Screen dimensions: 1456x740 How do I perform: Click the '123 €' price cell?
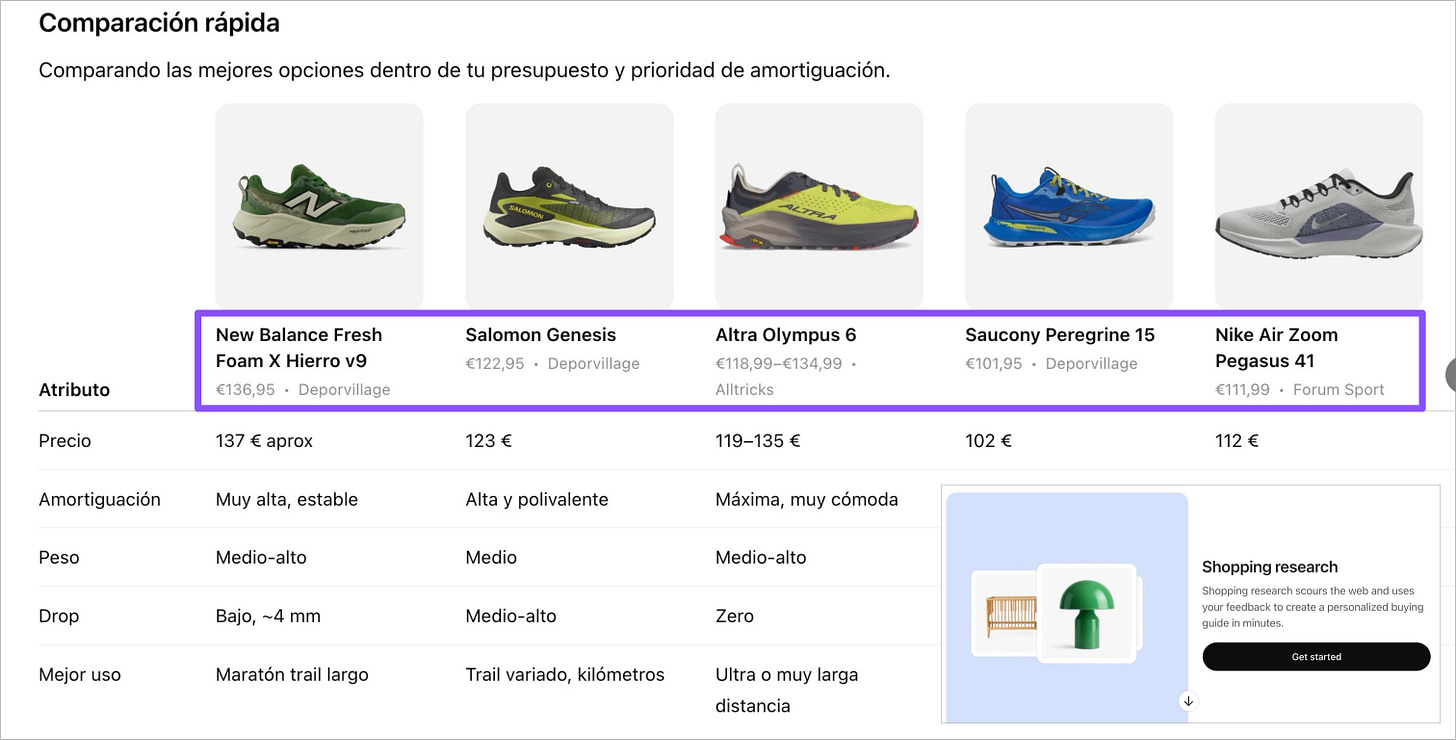point(489,441)
